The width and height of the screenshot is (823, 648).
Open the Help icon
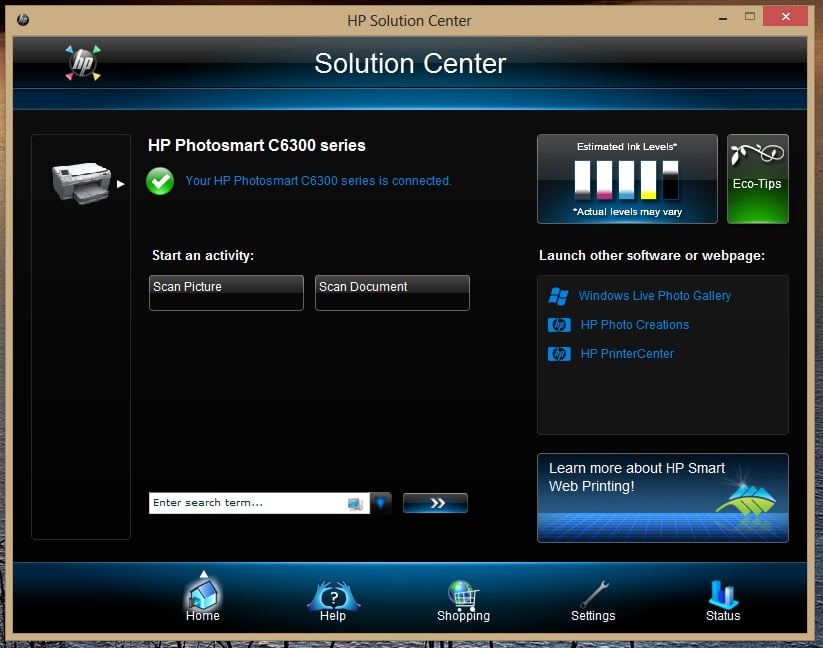[x=332, y=599]
